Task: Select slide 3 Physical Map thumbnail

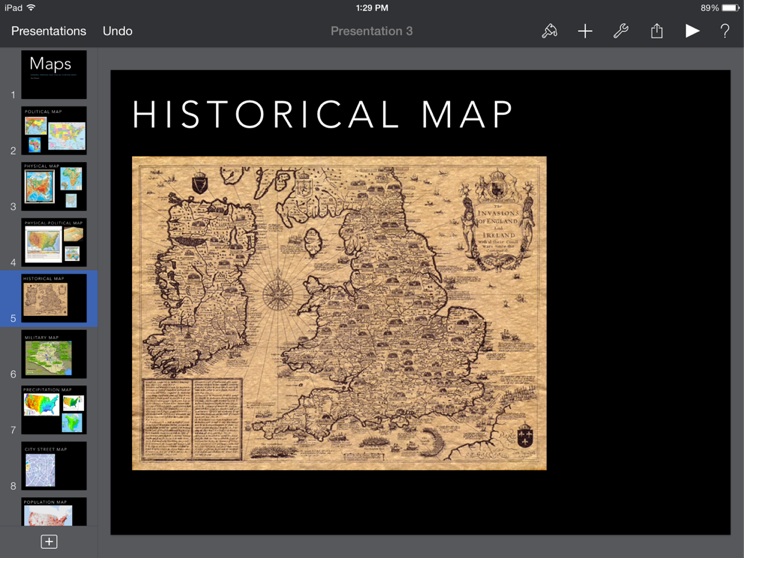Action: (x=54, y=186)
